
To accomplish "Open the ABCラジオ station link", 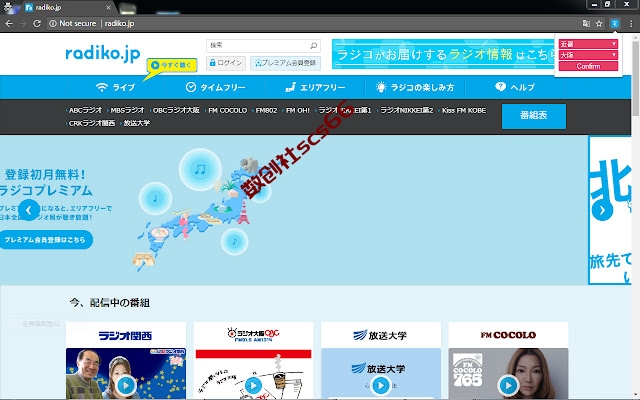I will [x=85, y=110].
